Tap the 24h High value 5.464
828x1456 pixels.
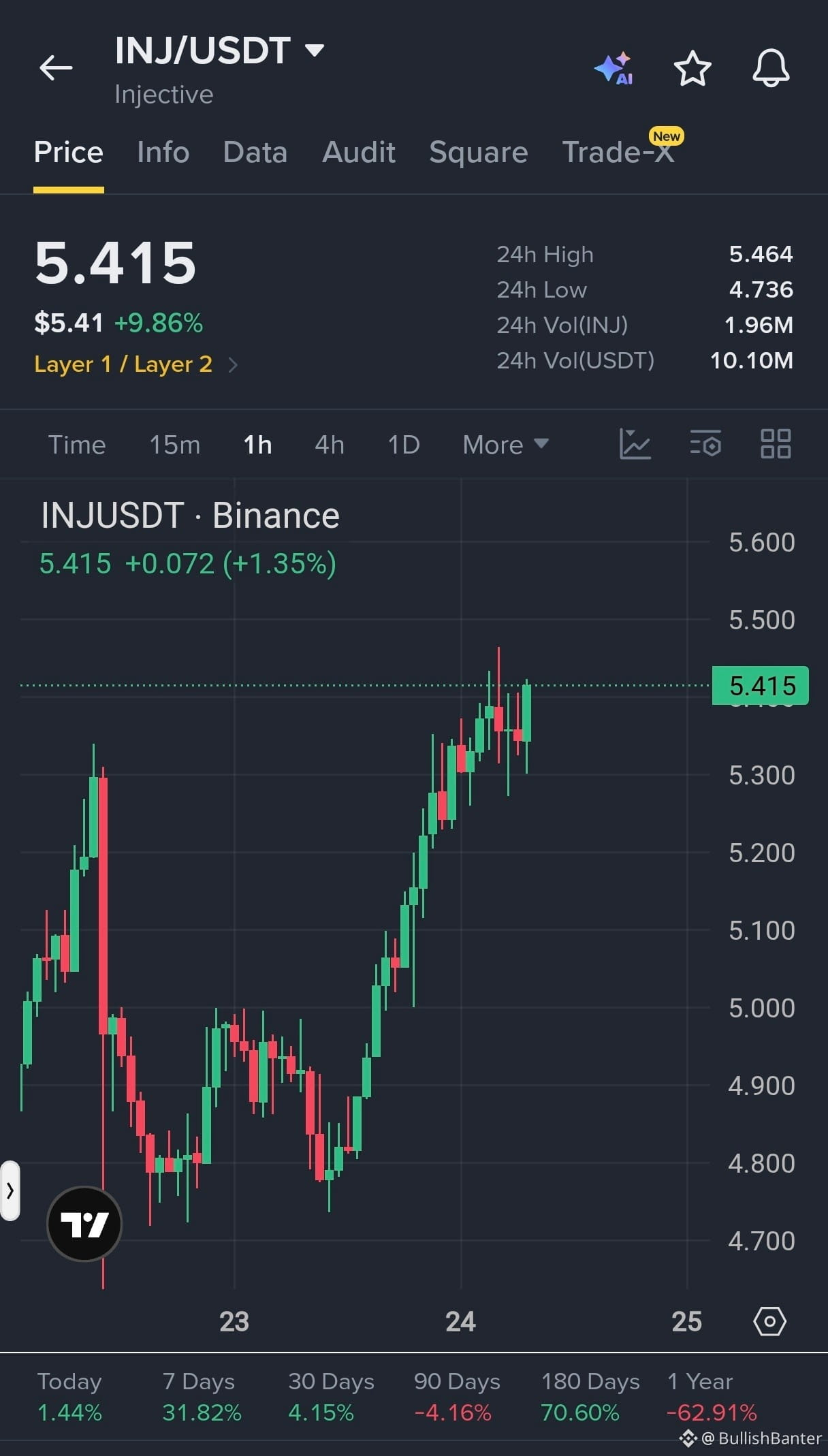(x=761, y=254)
